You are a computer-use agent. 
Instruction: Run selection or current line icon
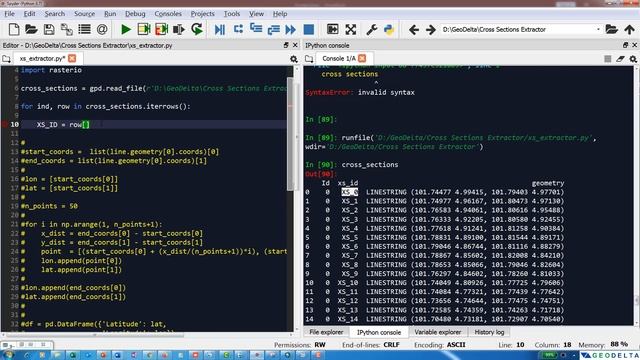(x=179, y=29)
